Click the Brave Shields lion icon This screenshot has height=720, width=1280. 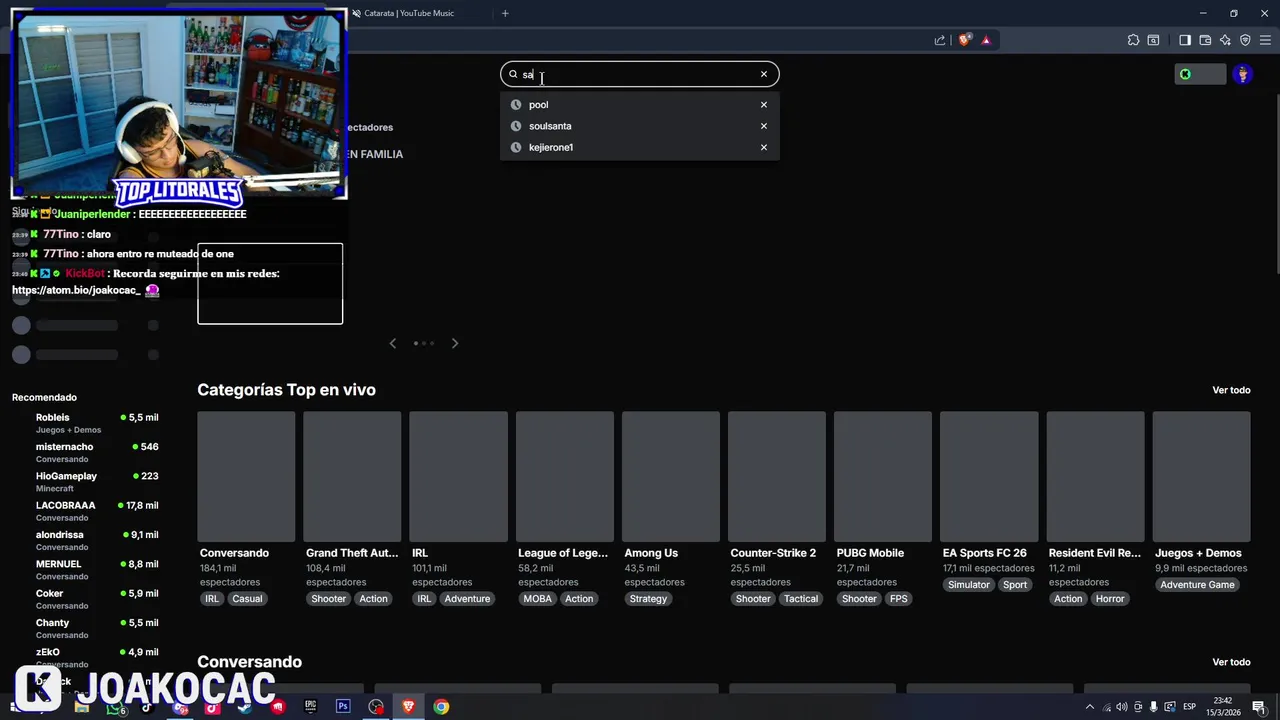click(x=964, y=40)
